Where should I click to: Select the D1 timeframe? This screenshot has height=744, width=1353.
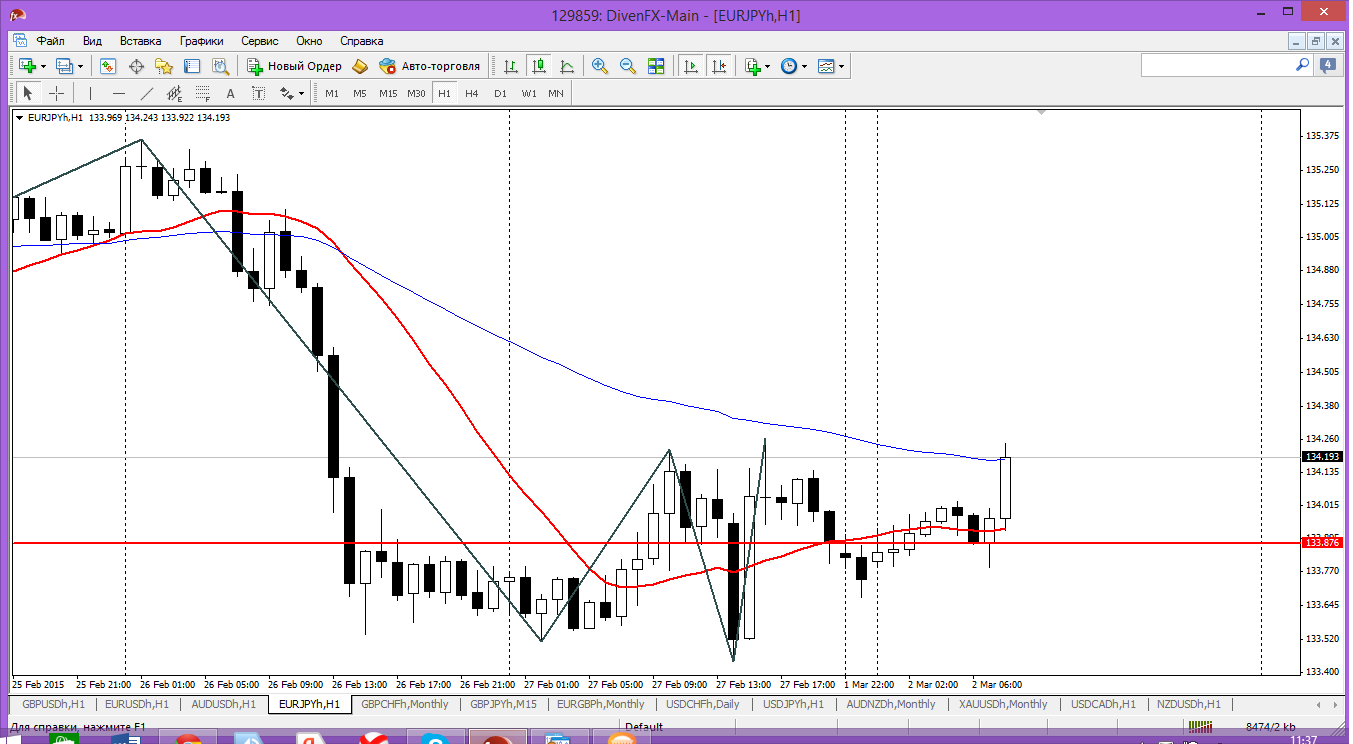pyautogui.click(x=500, y=93)
